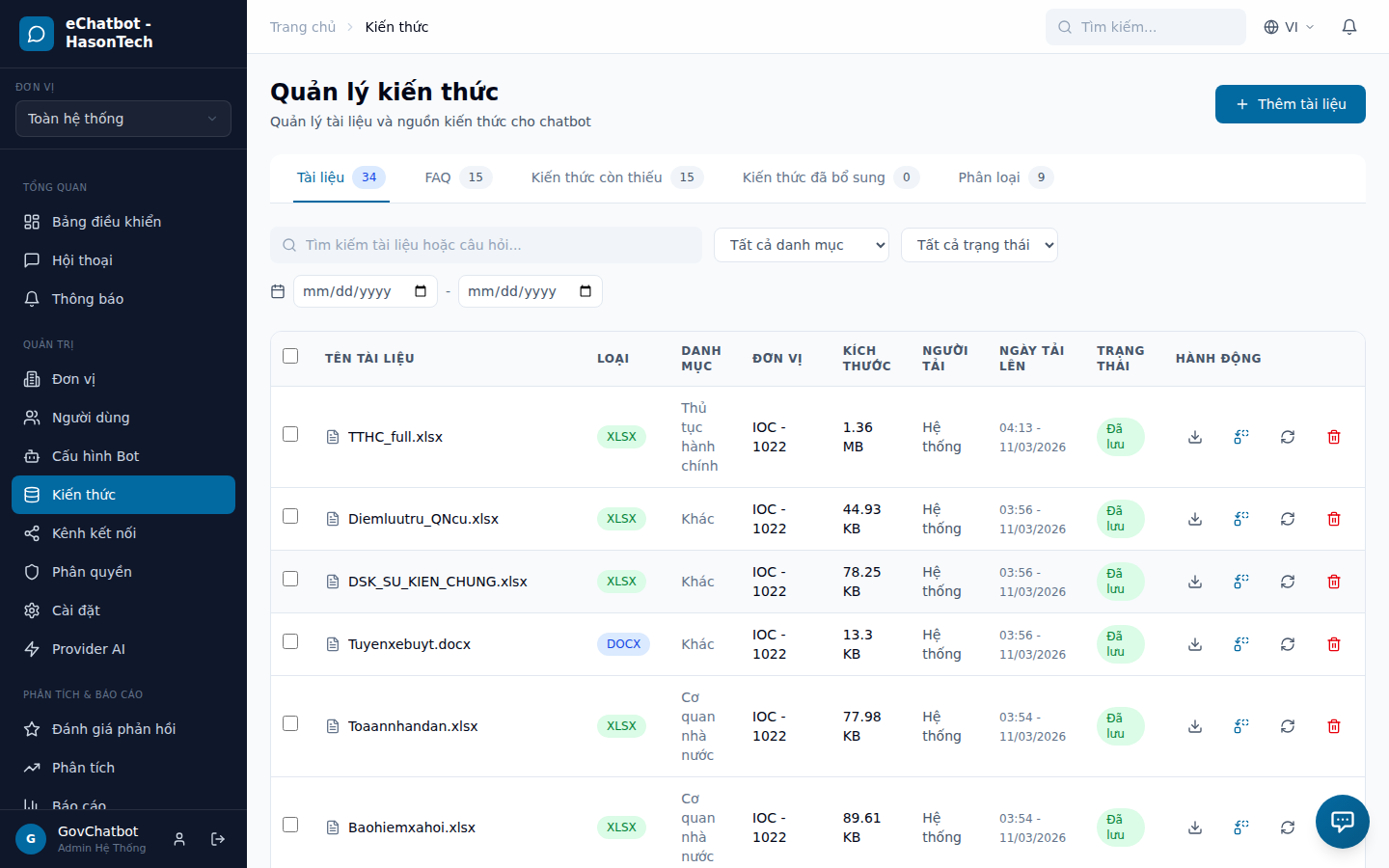Select the Tuyenxebuyt.docx row checkbox
This screenshot has width=1389, height=868.
coord(290,641)
